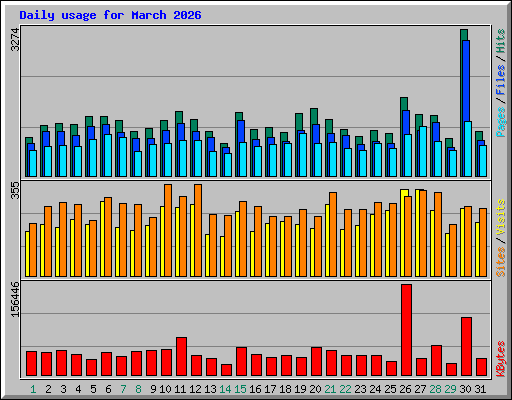512x400 pixels.
Task: Click day label 15 on x-axis
Action: [240, 389]
